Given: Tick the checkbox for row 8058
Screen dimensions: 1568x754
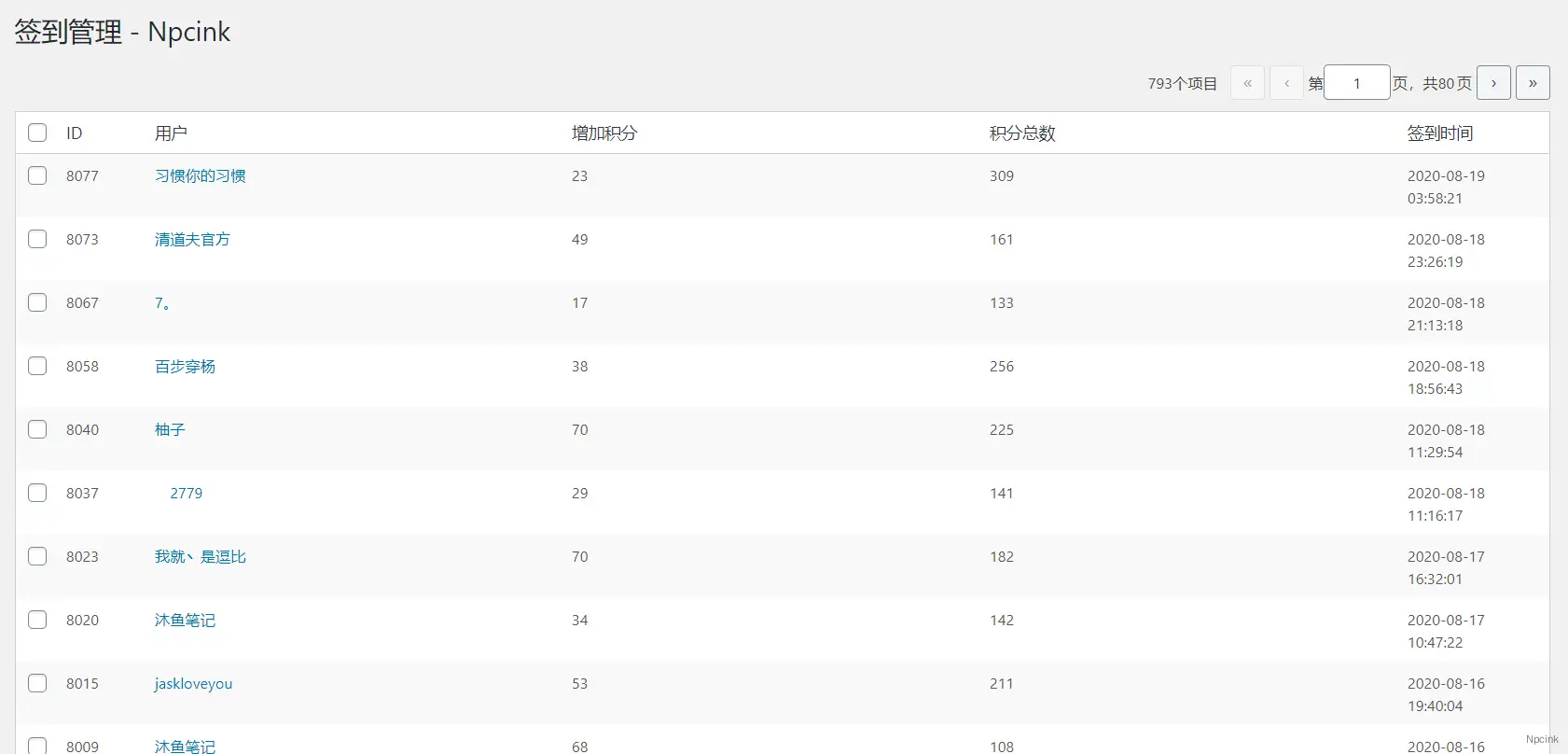Looking at the screenshot, I should (x=37, y=366).
